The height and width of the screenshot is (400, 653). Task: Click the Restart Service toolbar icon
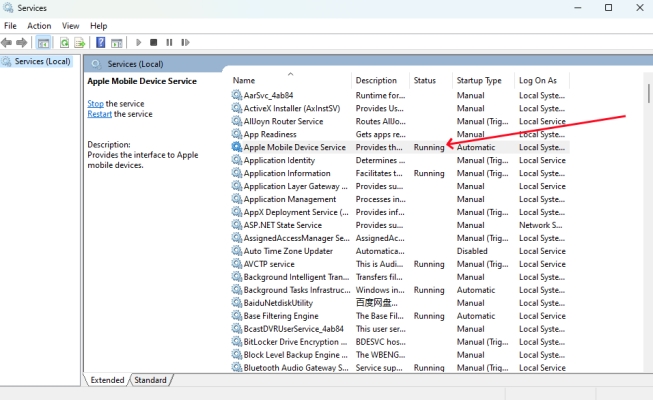pos(186,43)
